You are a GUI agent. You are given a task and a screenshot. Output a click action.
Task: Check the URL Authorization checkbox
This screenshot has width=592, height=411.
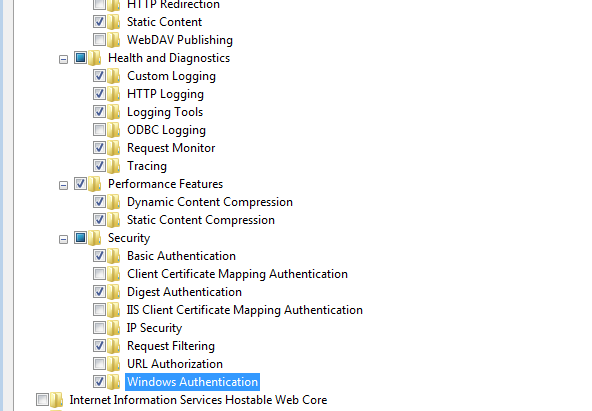click(x=99, y=363)
